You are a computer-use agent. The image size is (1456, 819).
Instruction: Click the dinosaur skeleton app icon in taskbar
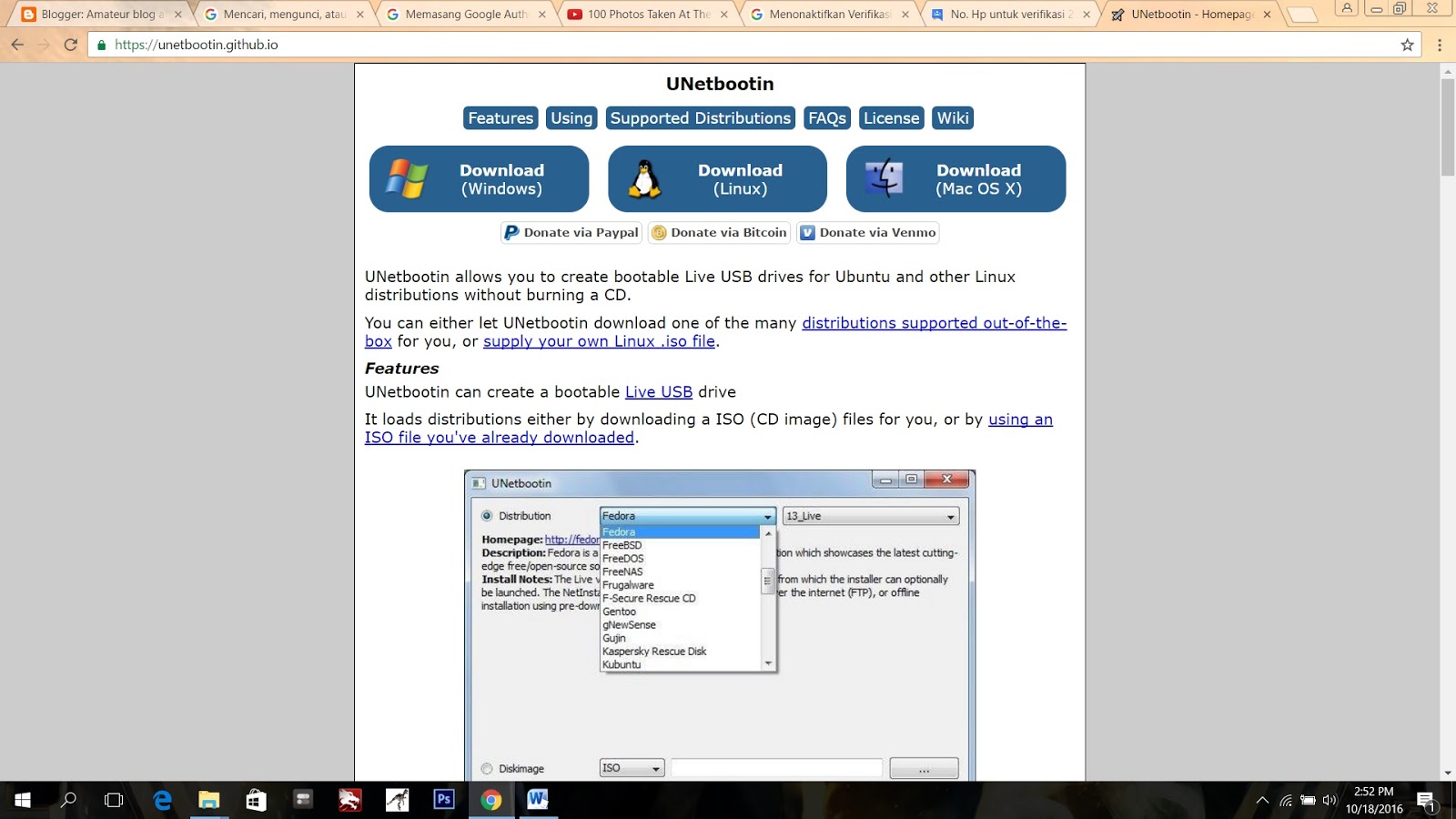pyautogui.click(x=398, y=800)
